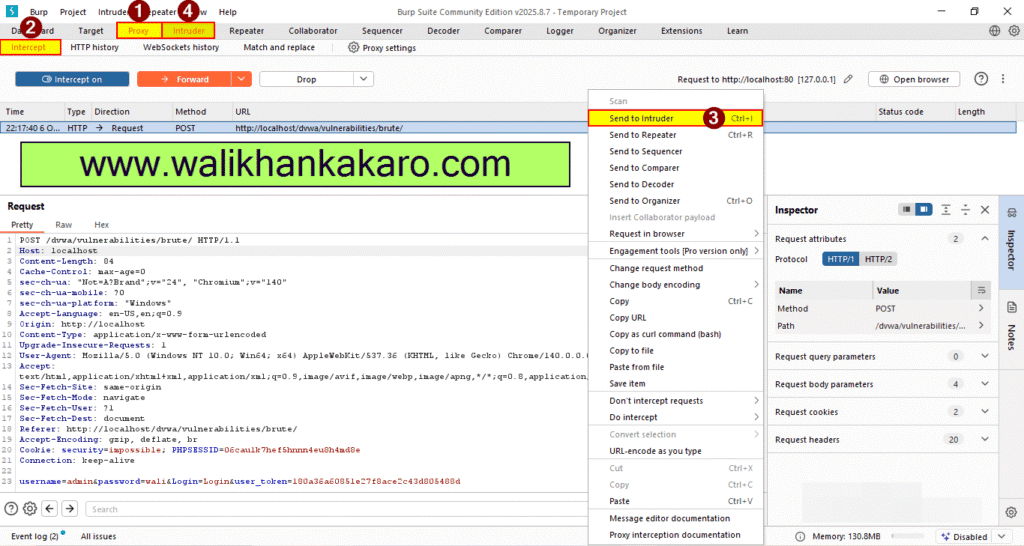Choose Send to Intruder menu entry

[675, 118]
